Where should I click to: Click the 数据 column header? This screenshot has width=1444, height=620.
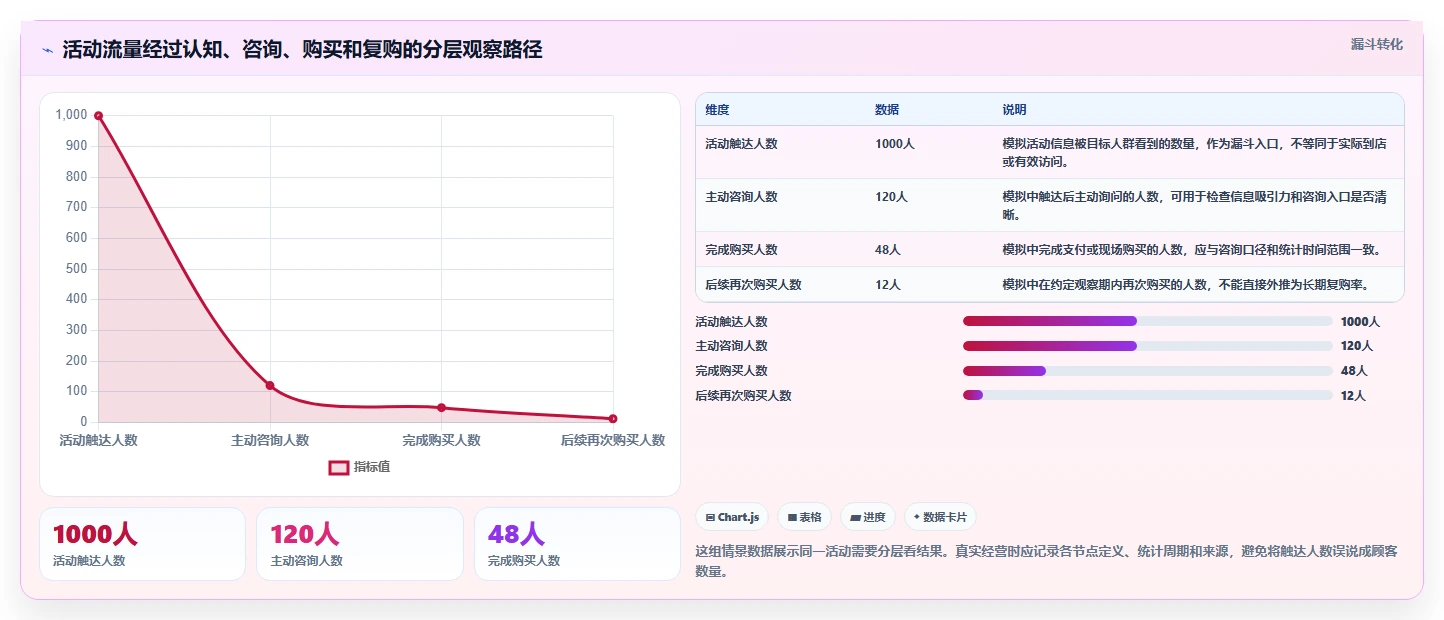click(887, 109)
